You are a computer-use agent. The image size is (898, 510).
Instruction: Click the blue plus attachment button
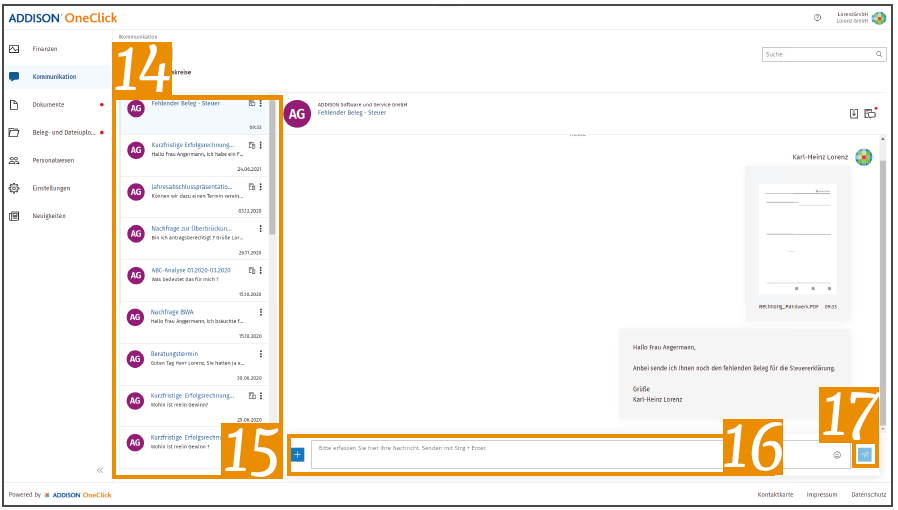tap(297, 455)
